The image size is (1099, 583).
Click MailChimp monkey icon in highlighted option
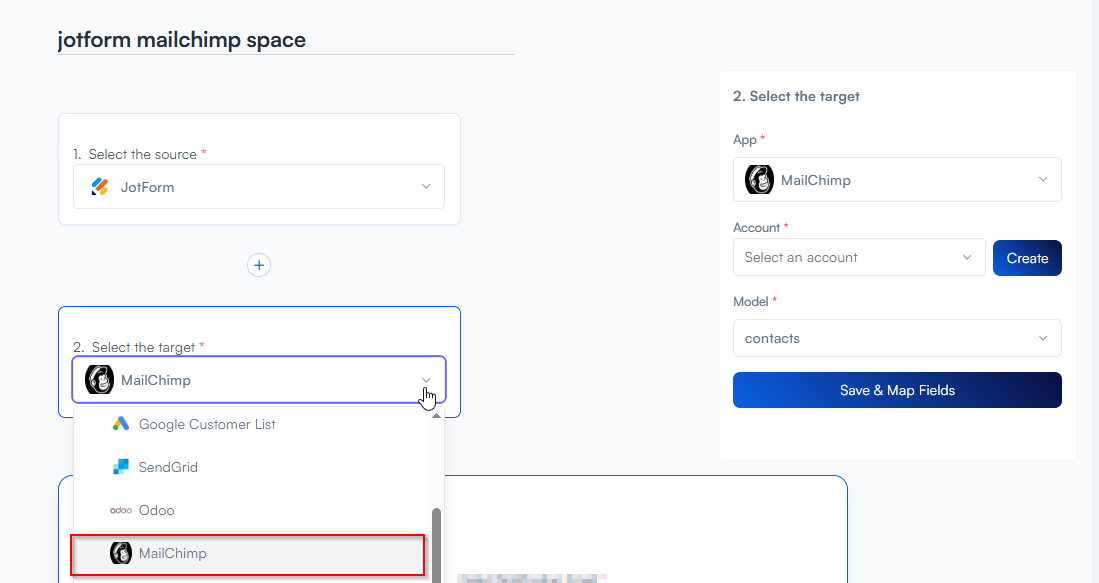121,553
